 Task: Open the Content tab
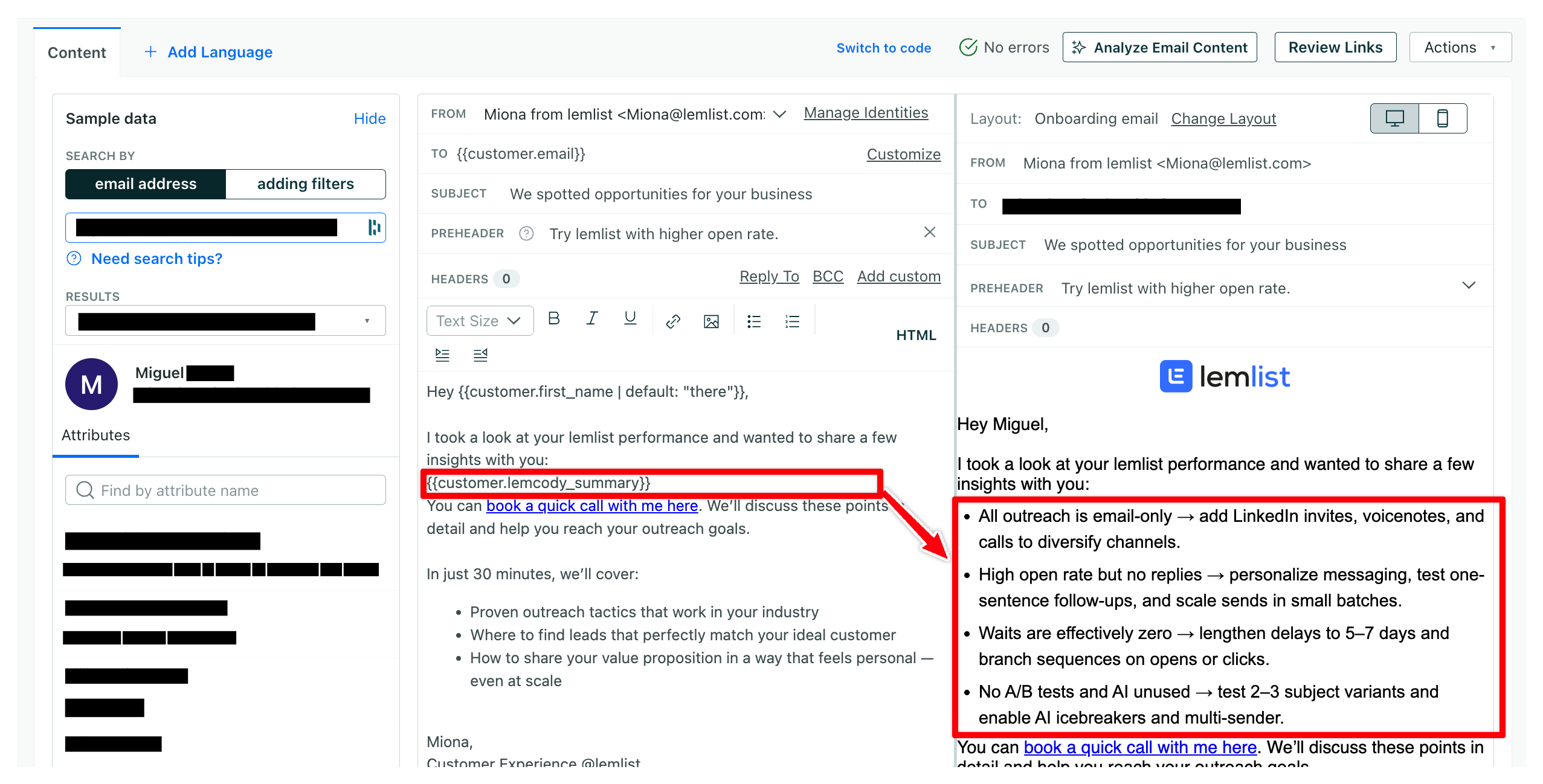[77, 53]
